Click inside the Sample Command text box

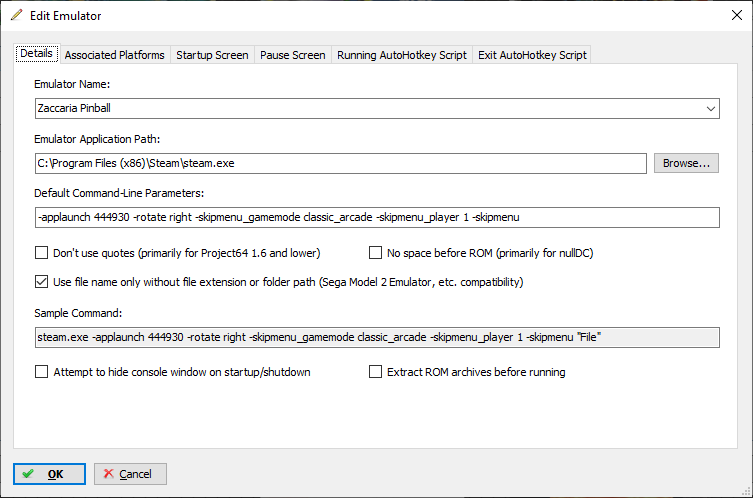point(376,337)
